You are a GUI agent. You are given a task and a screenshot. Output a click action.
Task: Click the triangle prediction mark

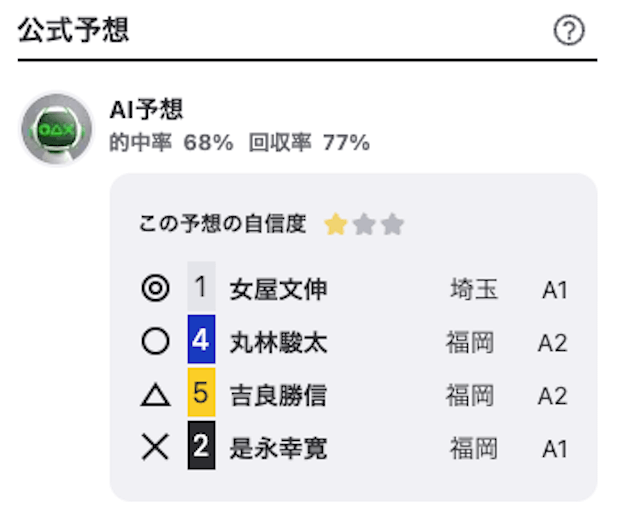(x=155, y=395)
